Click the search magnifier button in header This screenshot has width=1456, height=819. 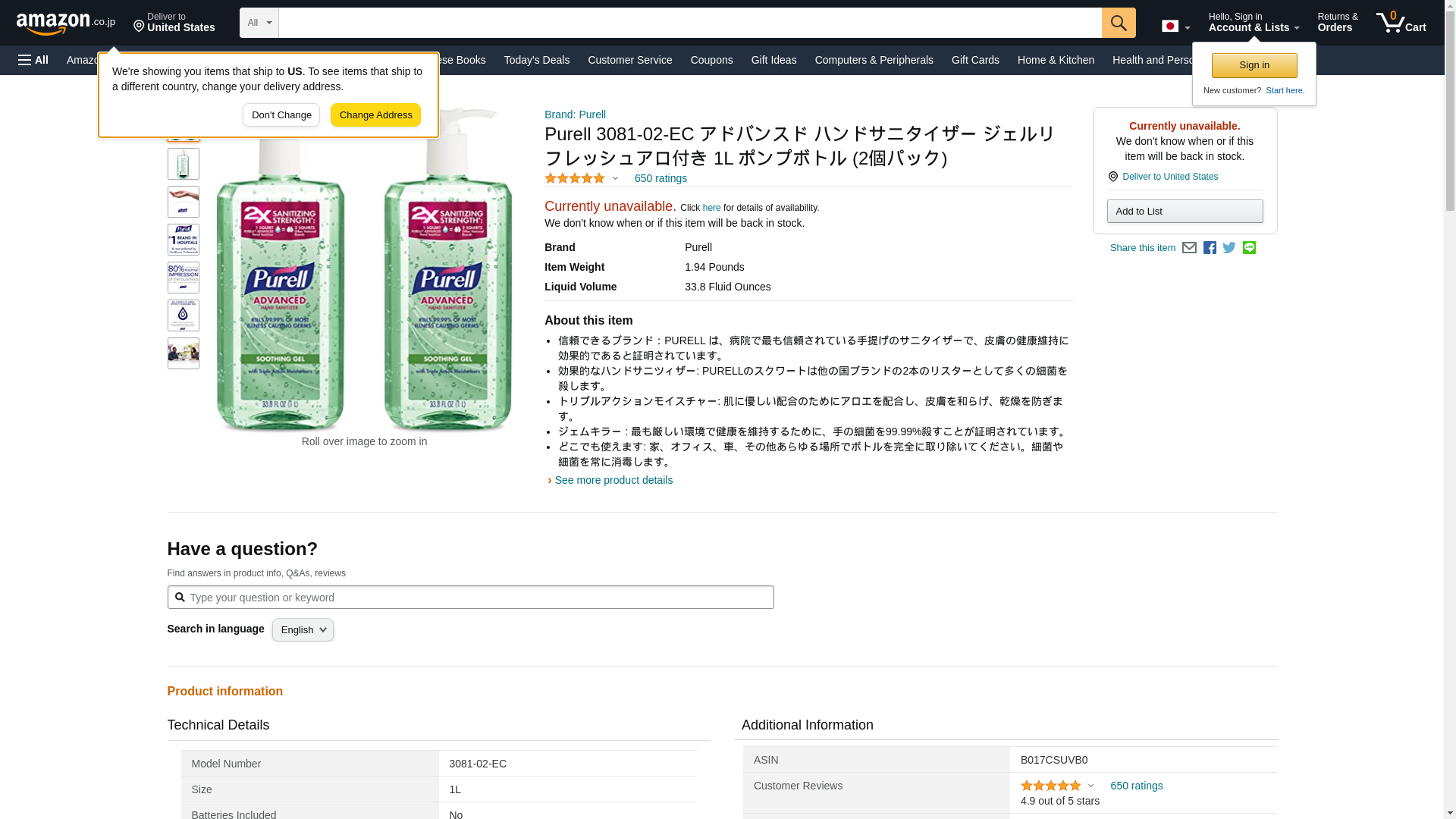click(x=1118, y=23)
